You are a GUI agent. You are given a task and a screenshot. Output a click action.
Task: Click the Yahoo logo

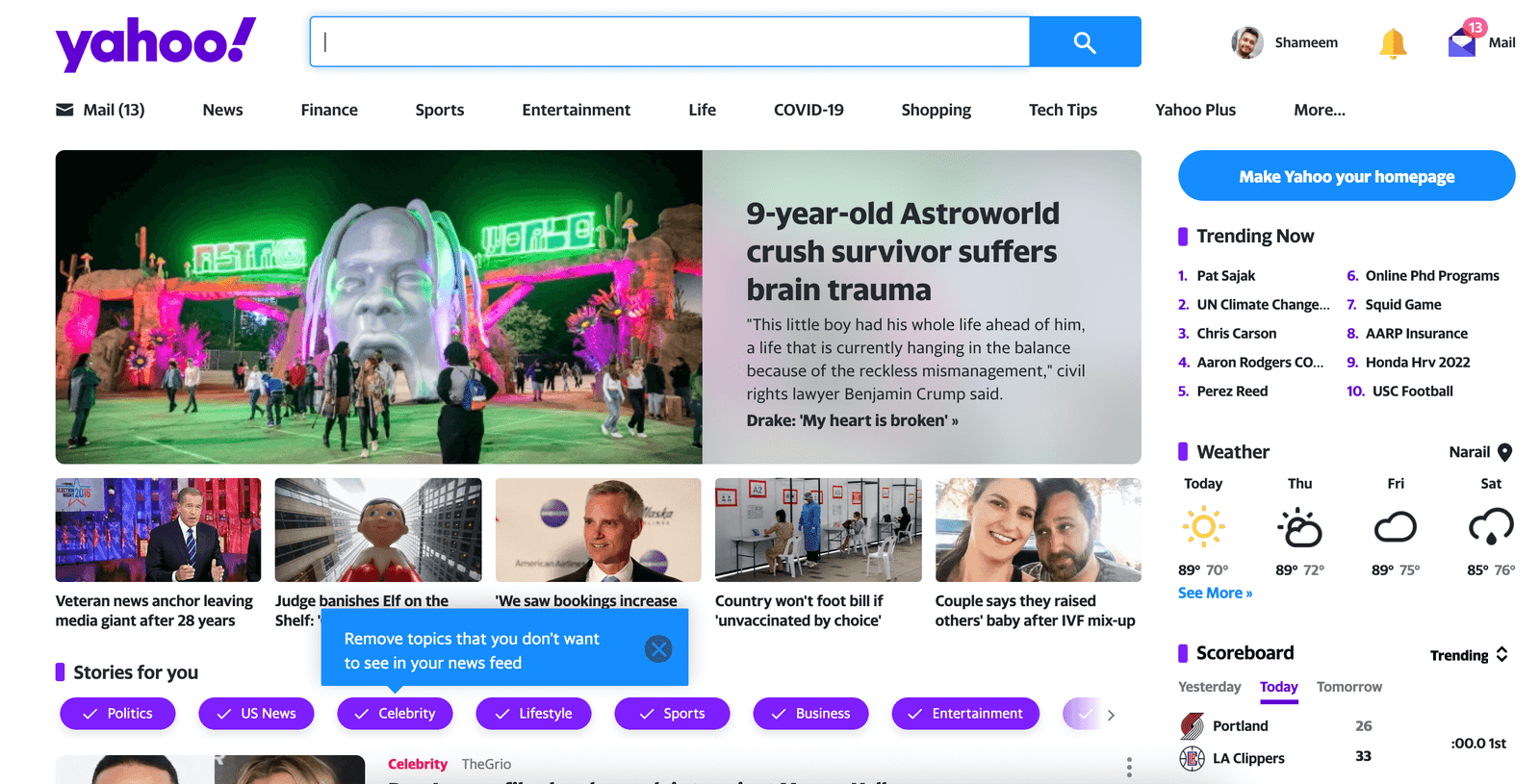(156, 43)
